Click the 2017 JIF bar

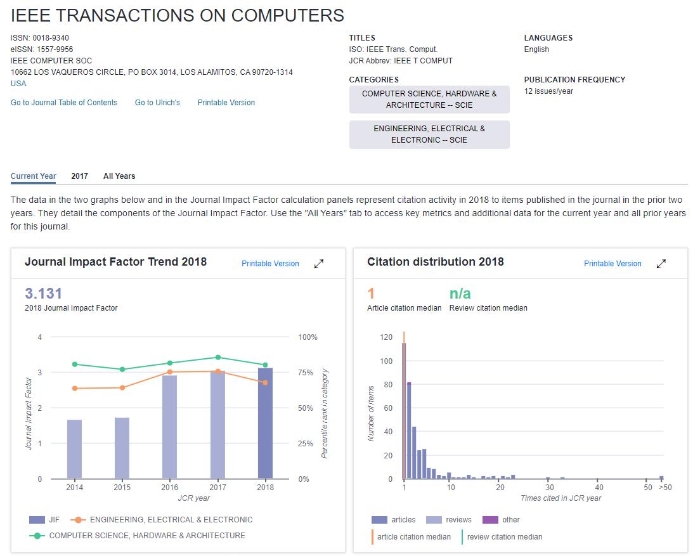(x=217, y=425)
